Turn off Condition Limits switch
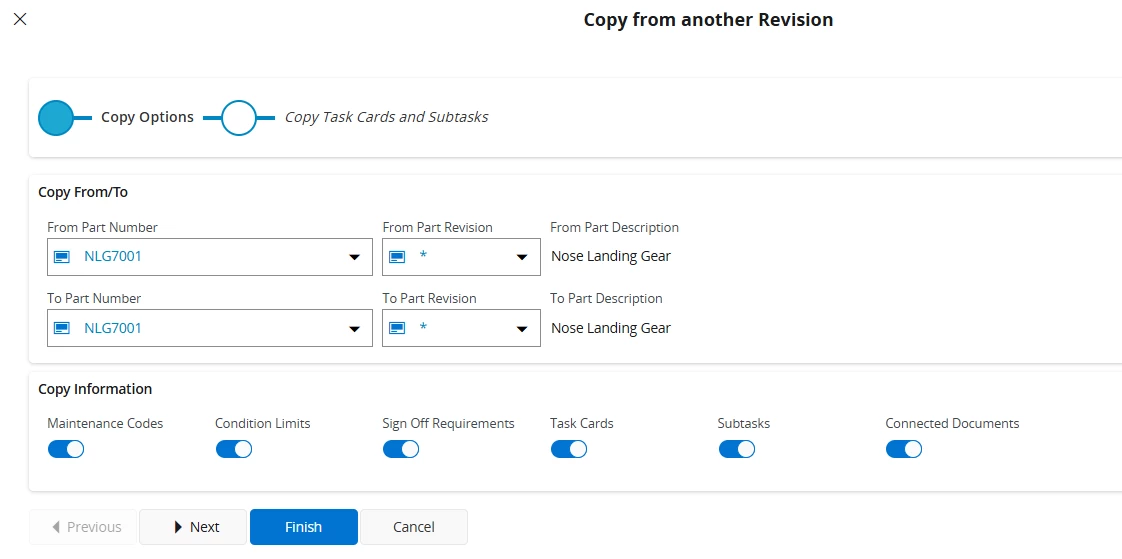This screenshot has width=1122, height=559. (234, 449)
